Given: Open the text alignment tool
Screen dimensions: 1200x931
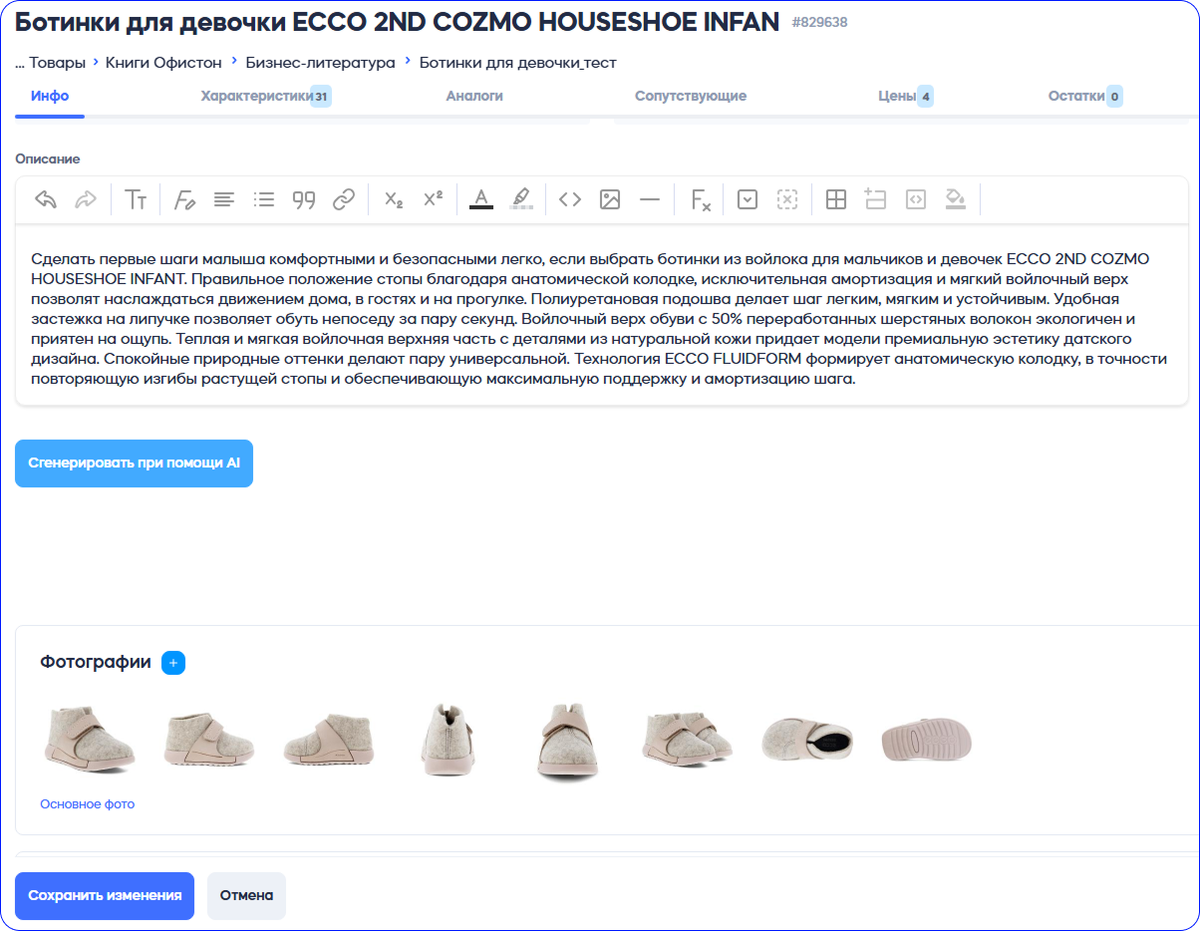Looking at the screenshot, I should (224, 200).
